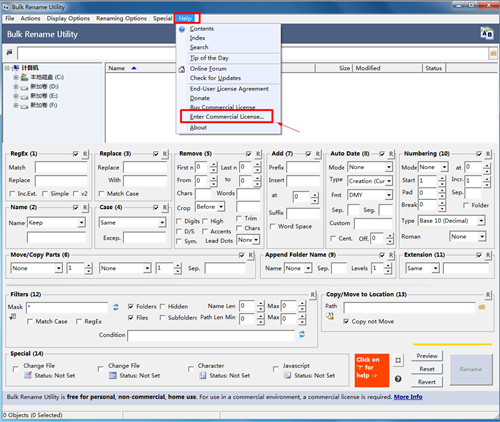
Task: Open the Numbering Type Base 10 dropdown
Action: point(481,221)
